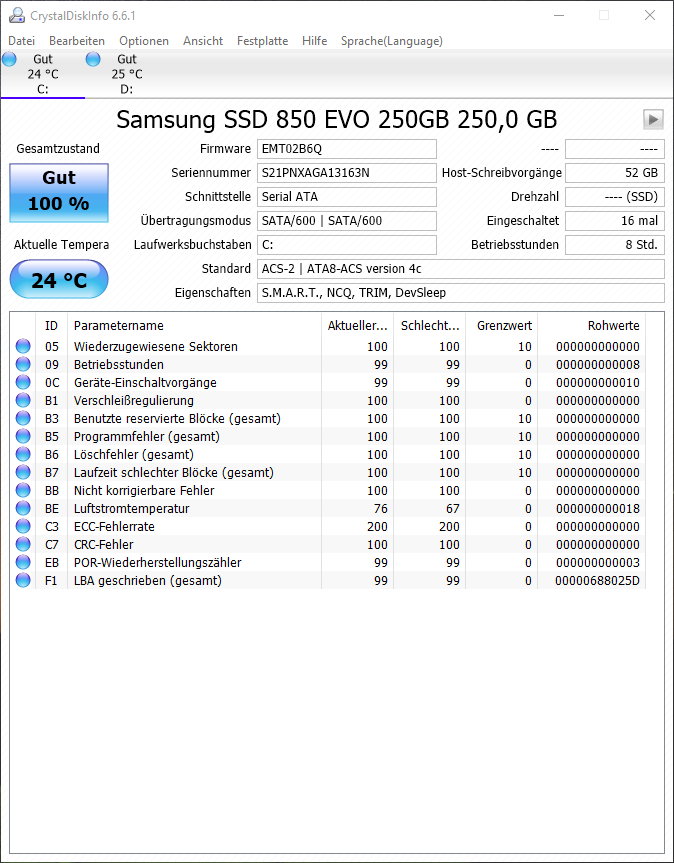Select the ECC-Fehlerrate parameter name
This screenshot has width=674, height=863.
(114, 526)
